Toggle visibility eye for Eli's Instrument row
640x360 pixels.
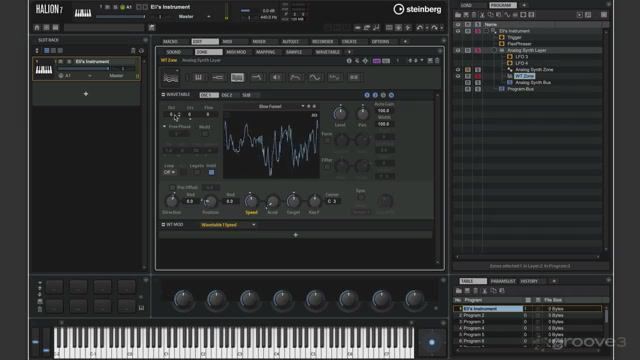click(x=458, y=31)
